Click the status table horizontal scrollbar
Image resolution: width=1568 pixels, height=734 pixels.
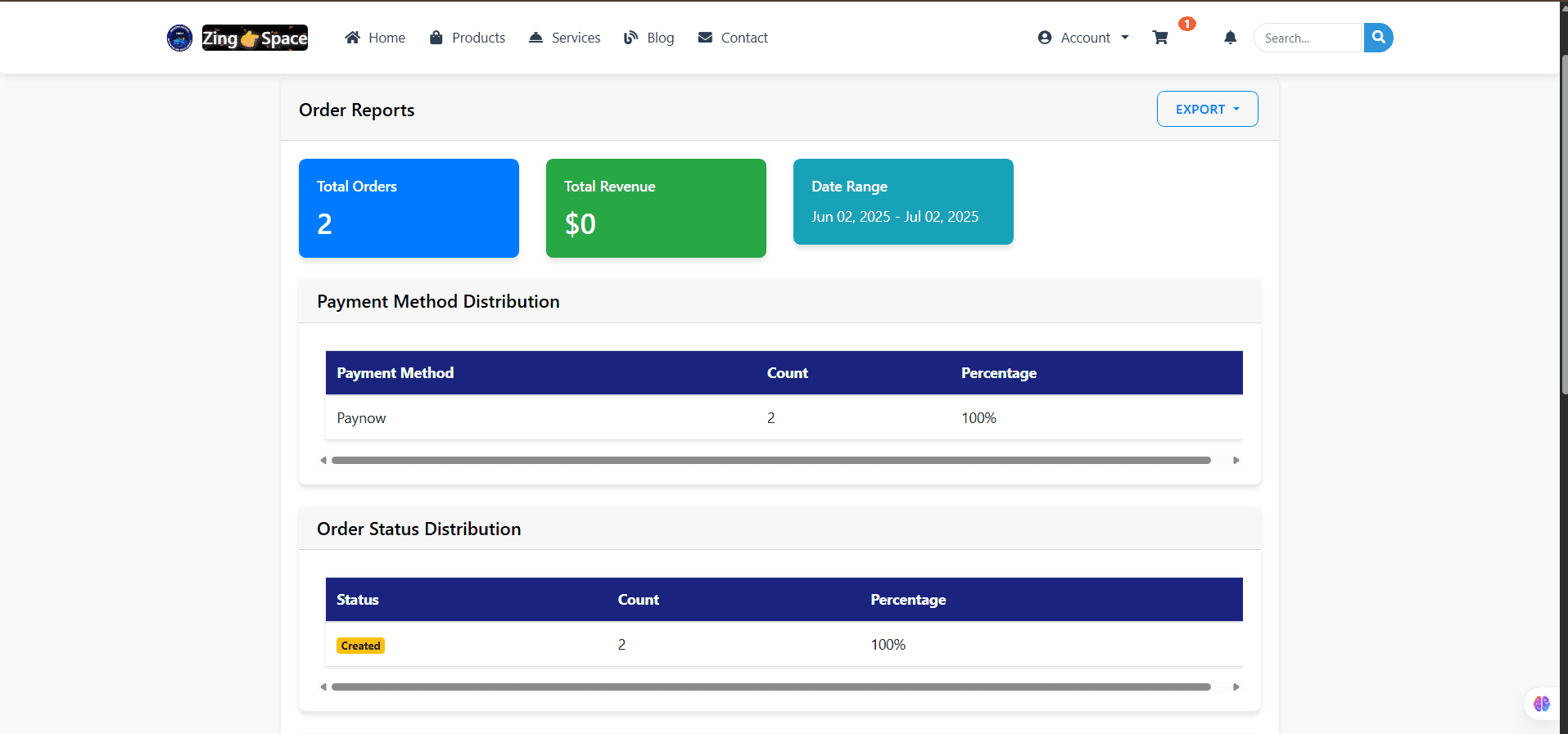coord(770,687)
